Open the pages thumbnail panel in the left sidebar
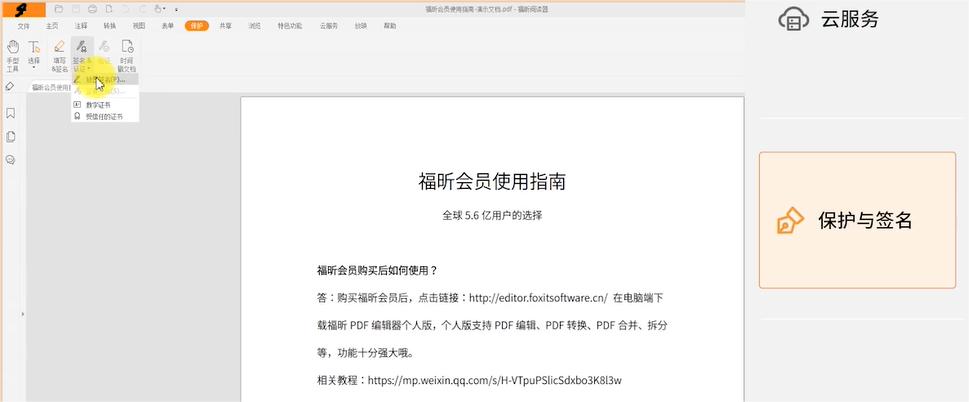969x402 pixels. pos(10,136)
